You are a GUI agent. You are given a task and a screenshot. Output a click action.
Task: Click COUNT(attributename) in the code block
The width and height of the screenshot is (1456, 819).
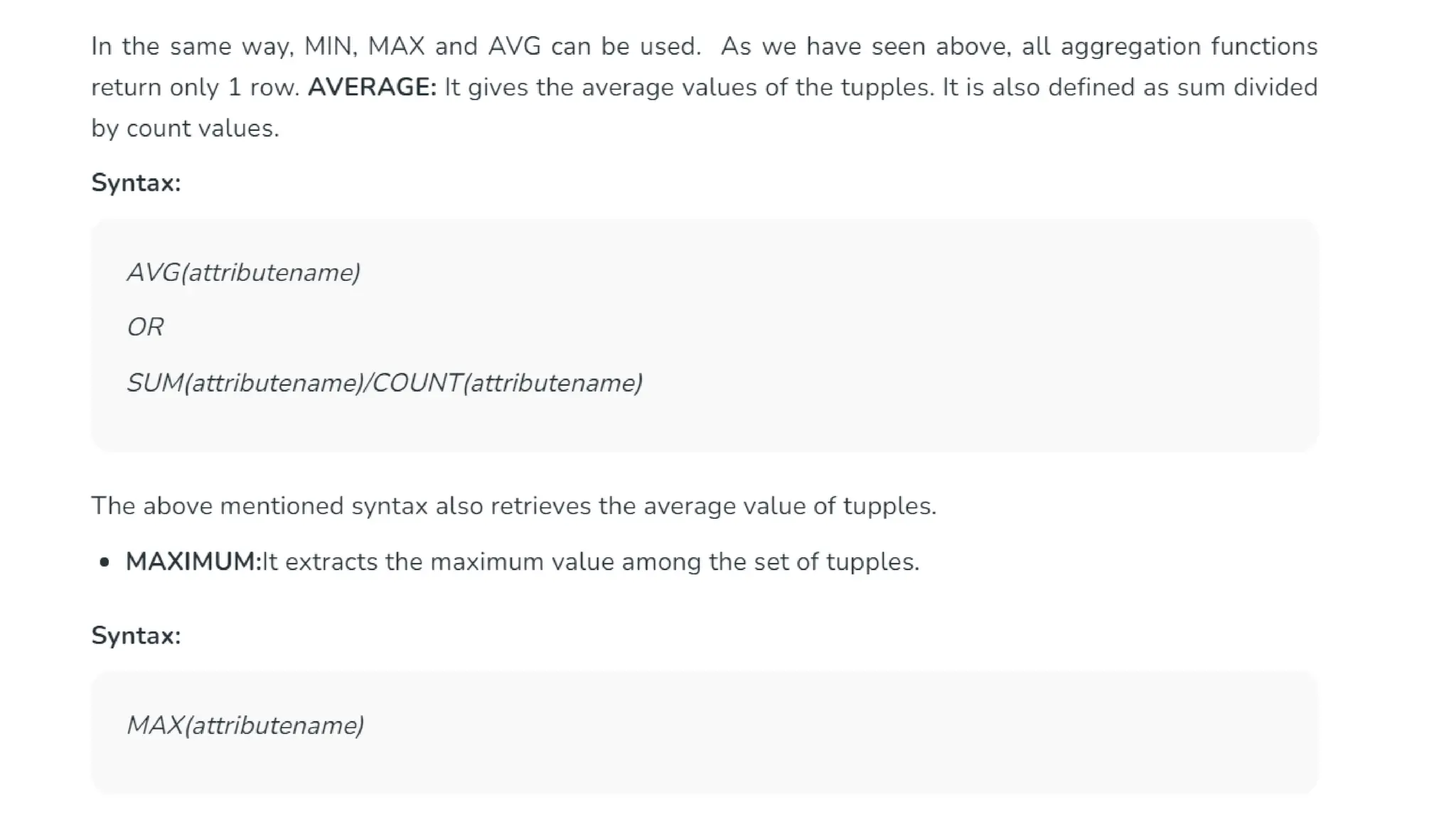[x=507, y=383]
